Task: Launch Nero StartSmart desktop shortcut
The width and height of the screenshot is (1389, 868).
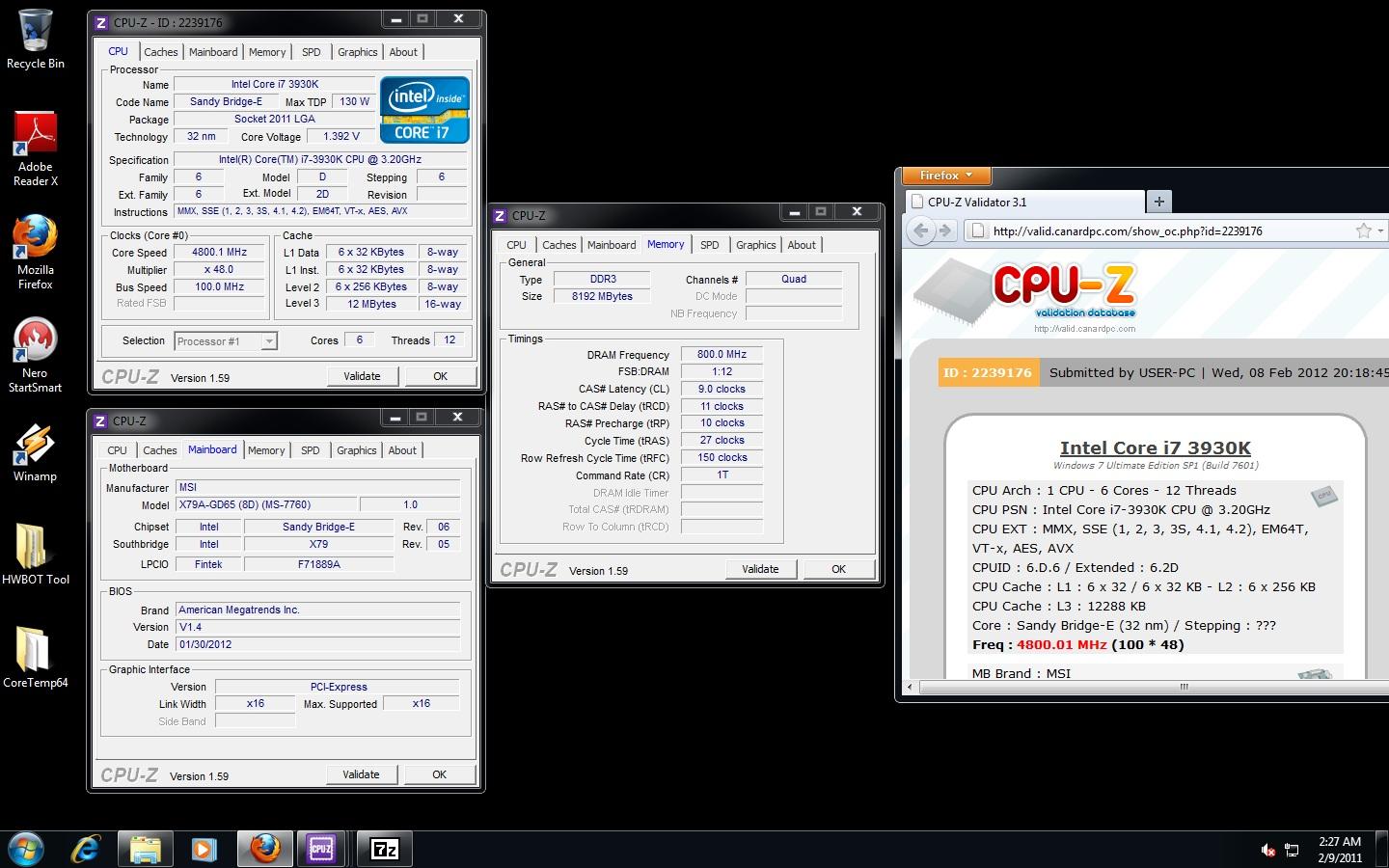Action: tap(36, 355)
